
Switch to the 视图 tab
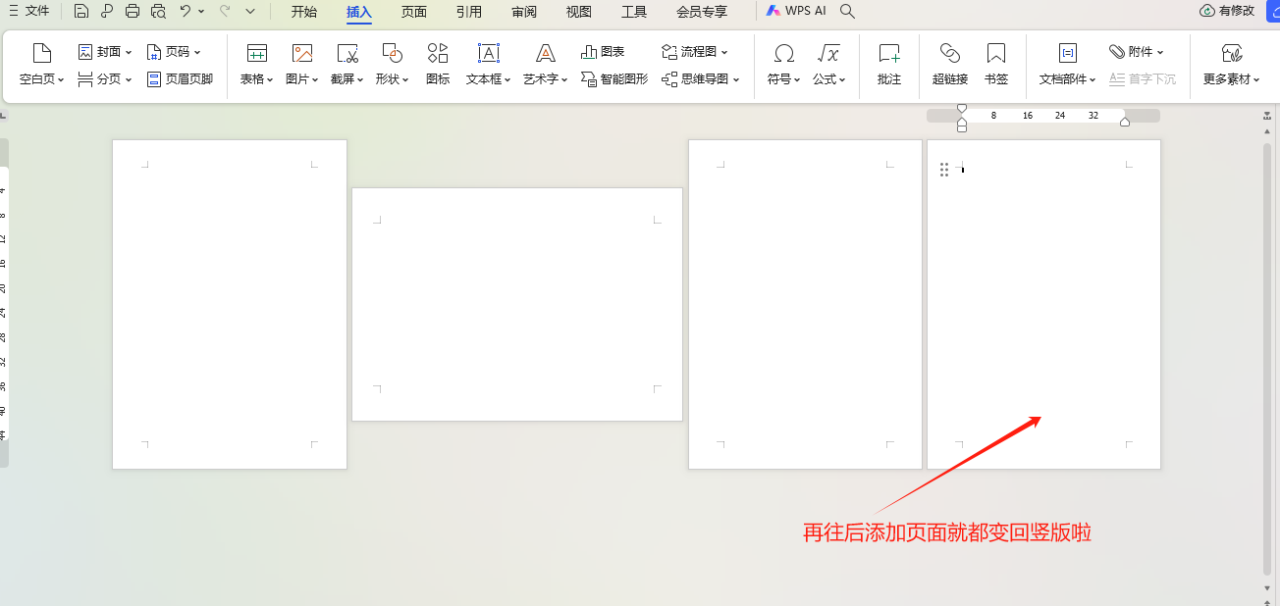click(579, 12)
